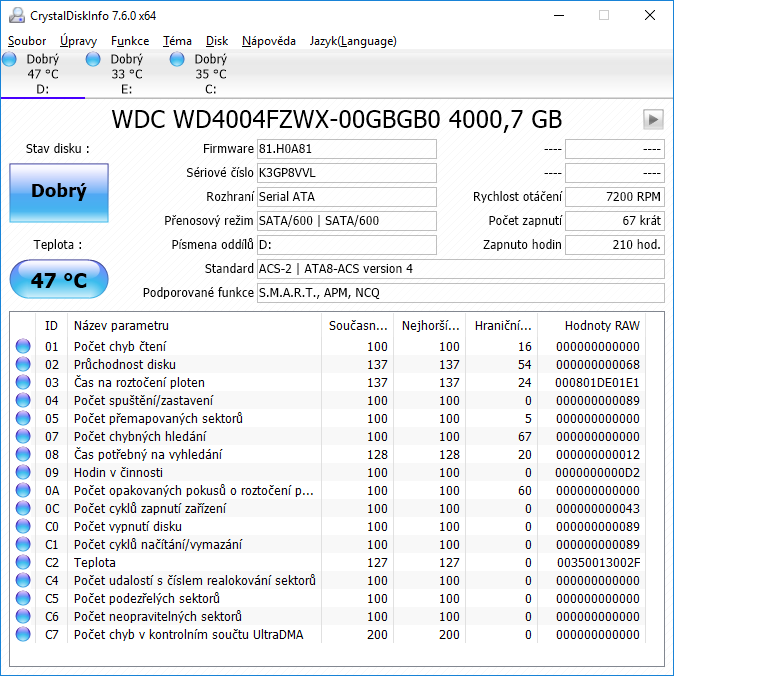Click status icon of attribute 07 row
The height and width of the screenshot is (676, 768).
pyautogui.click(x=23, y=436)
